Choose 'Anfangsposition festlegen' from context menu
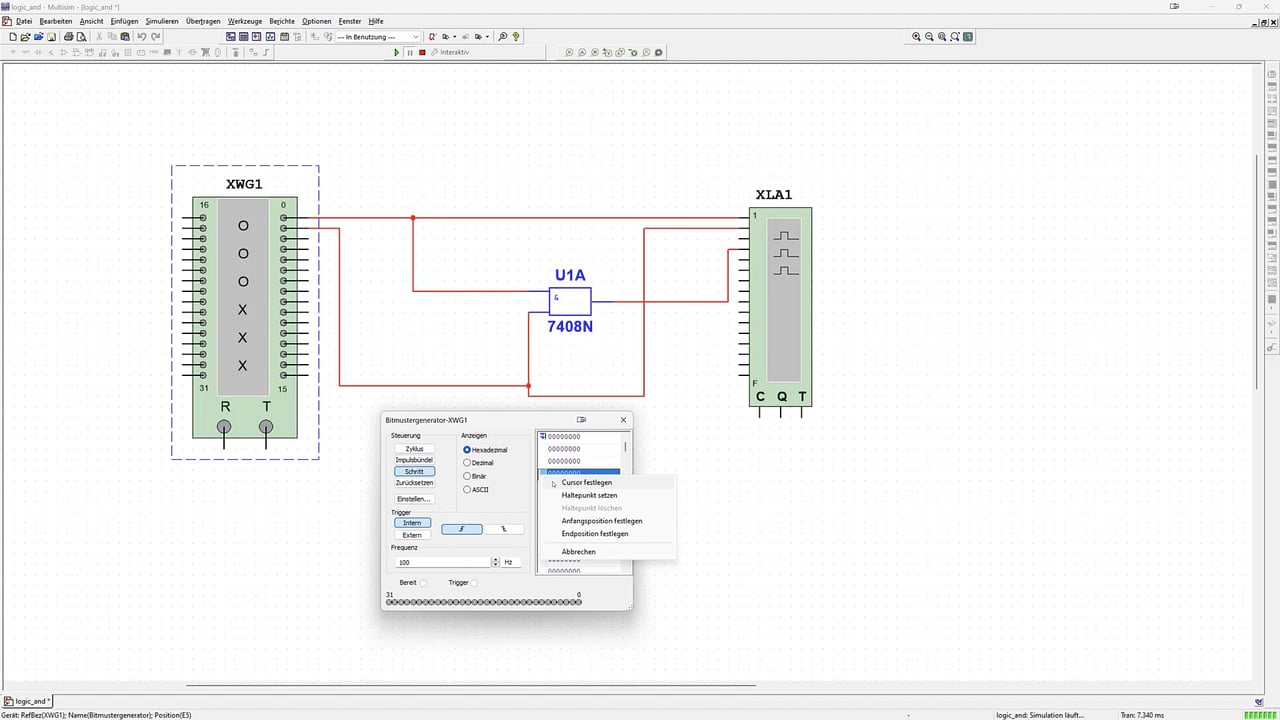Screen dimensions: 1280x720 click(602, 521)
